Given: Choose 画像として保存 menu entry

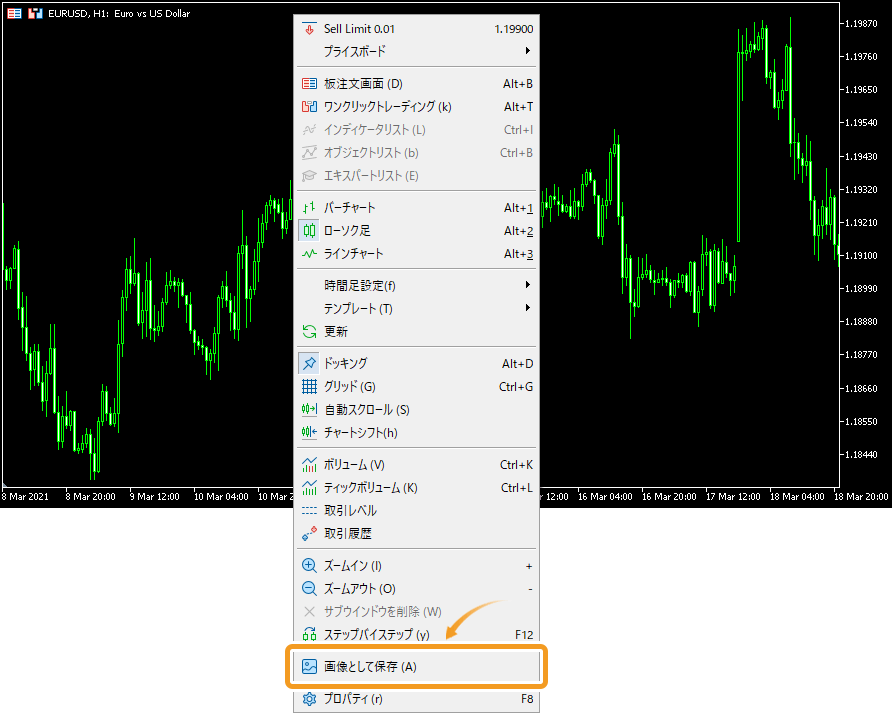Looking at the screenshot, I should 416,666.
